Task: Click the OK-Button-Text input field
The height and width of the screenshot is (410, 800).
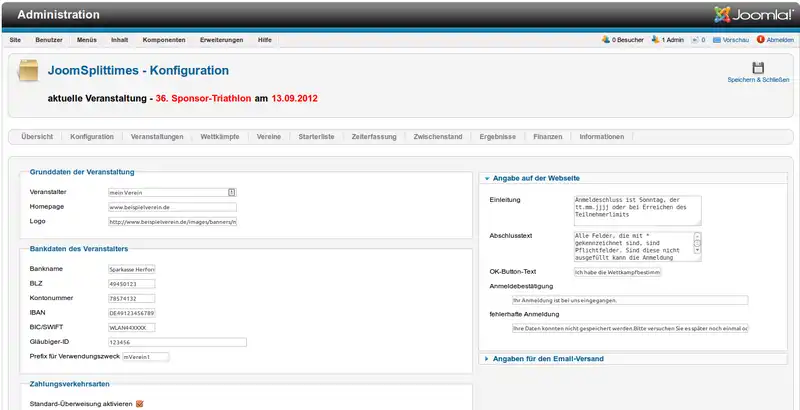Action: [x=618, y=272]
